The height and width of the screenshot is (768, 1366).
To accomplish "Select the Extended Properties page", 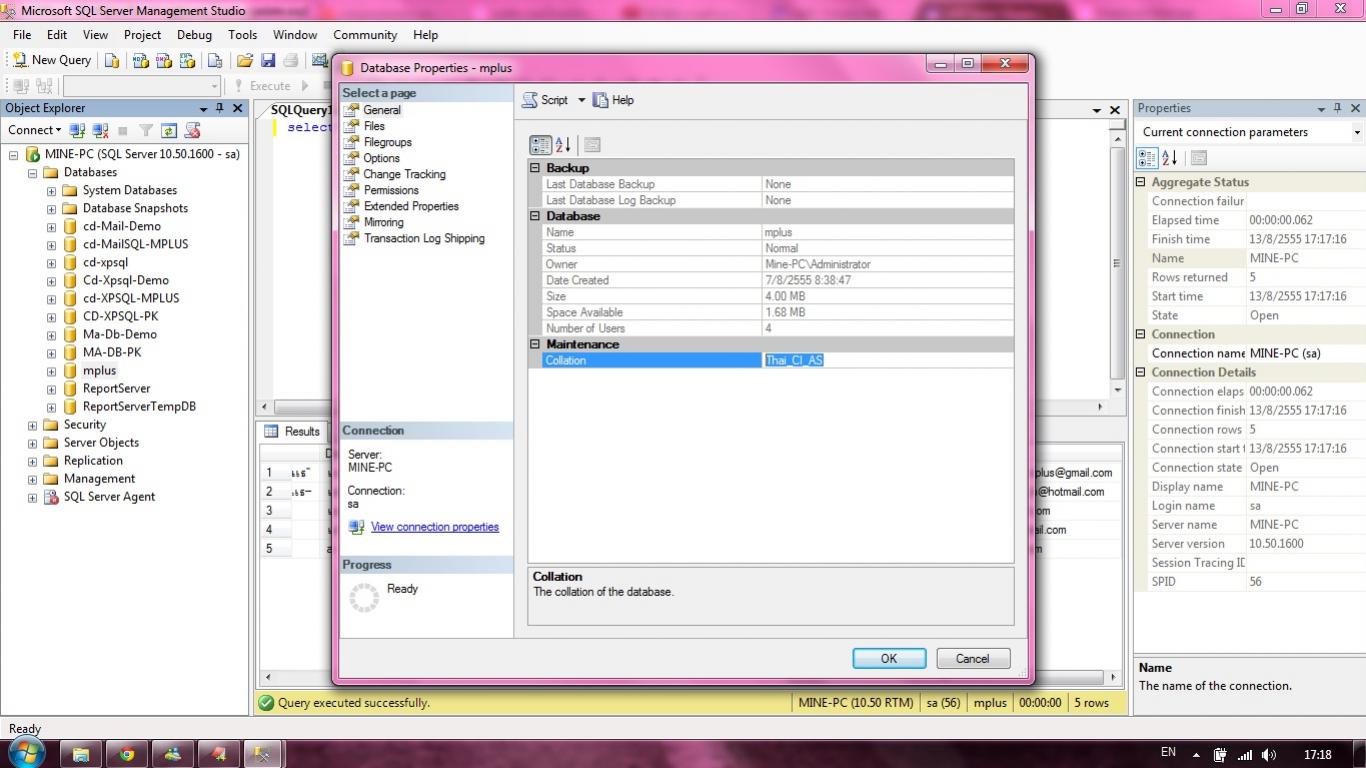I will tap(411, 206).
